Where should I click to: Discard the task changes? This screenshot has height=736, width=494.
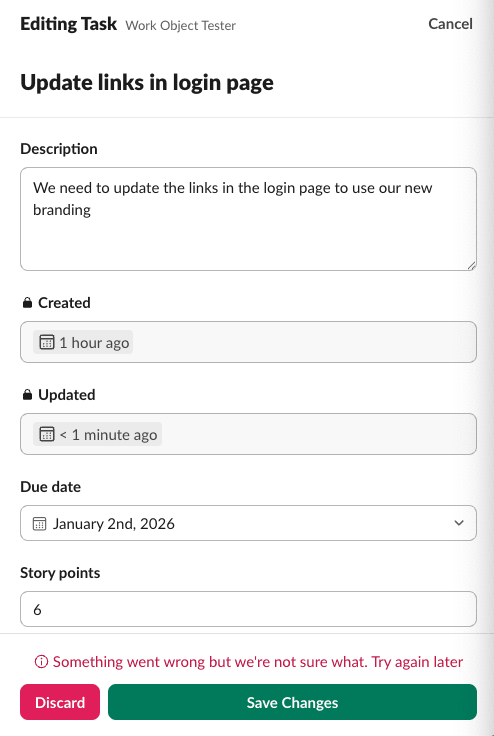60,702
